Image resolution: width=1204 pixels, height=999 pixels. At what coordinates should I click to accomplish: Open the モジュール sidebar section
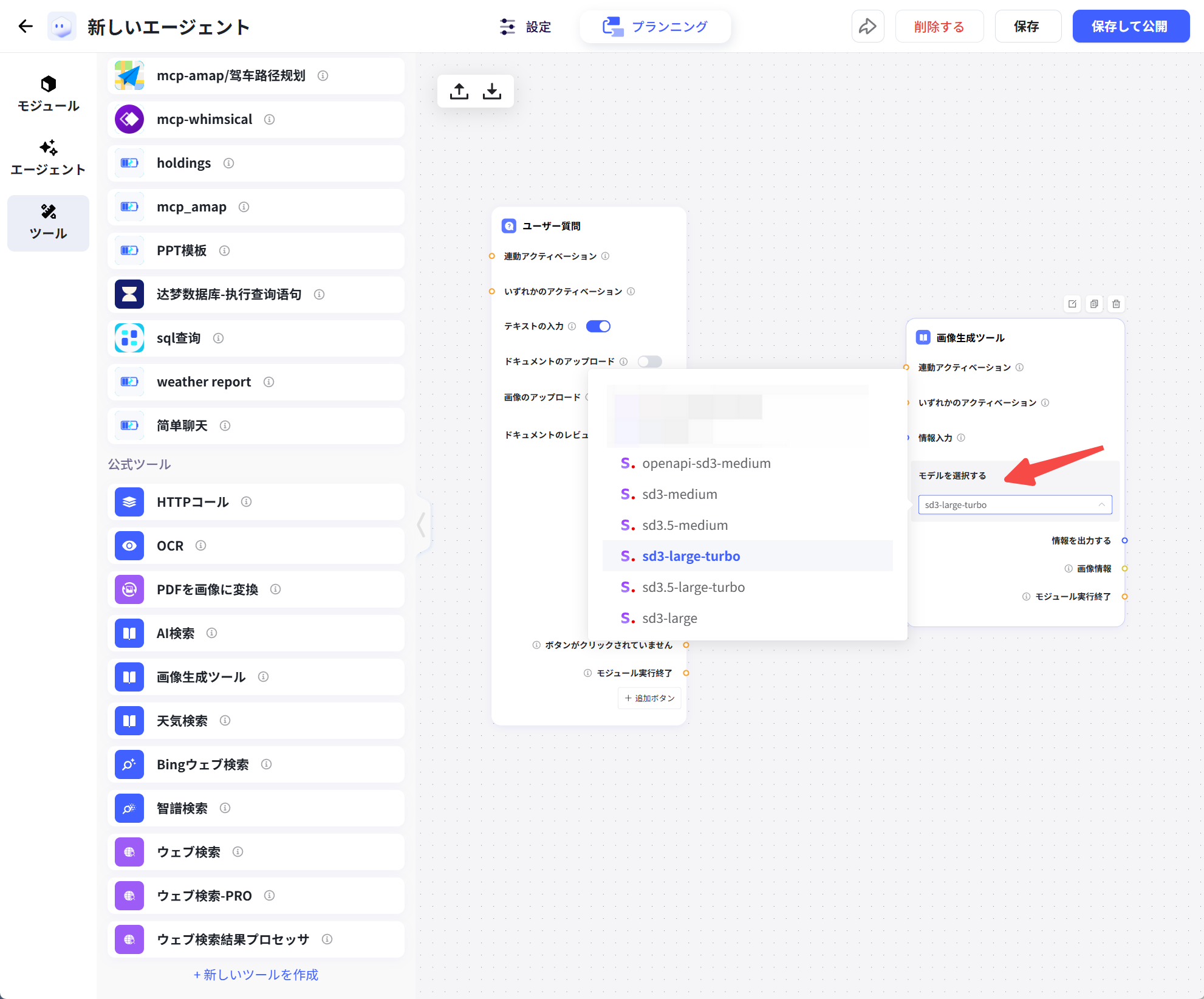click(x=48, y=94)
